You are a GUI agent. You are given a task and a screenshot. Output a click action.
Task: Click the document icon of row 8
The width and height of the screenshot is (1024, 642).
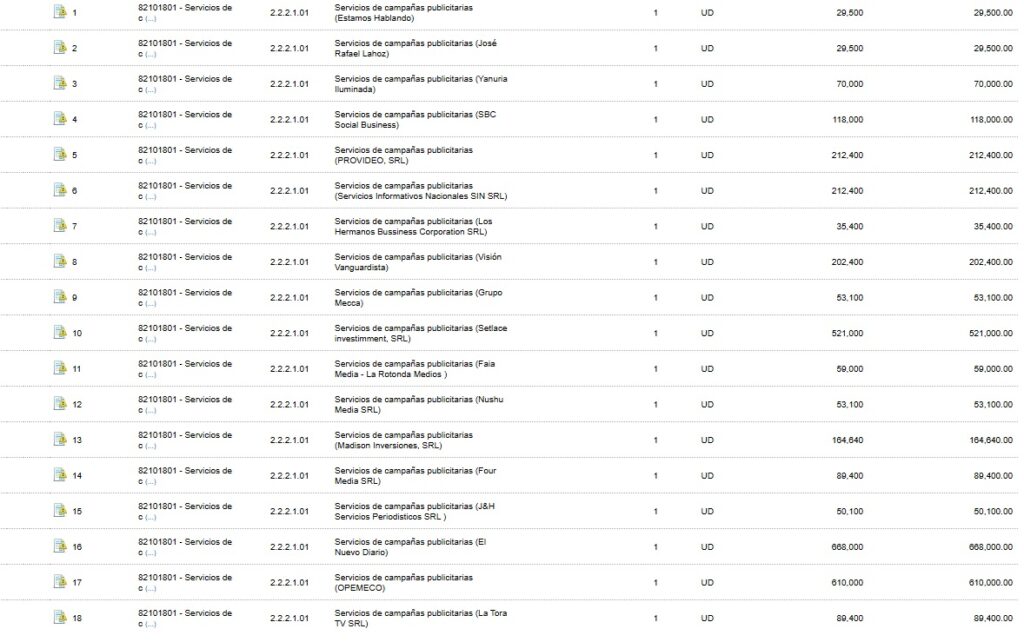59,261
